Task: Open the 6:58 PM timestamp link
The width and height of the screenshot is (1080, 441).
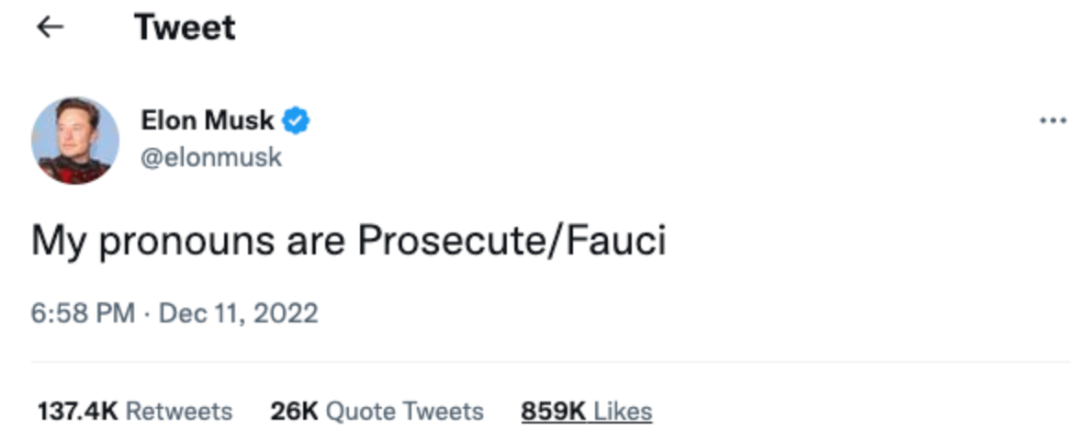Action: (x=83, y=314)
